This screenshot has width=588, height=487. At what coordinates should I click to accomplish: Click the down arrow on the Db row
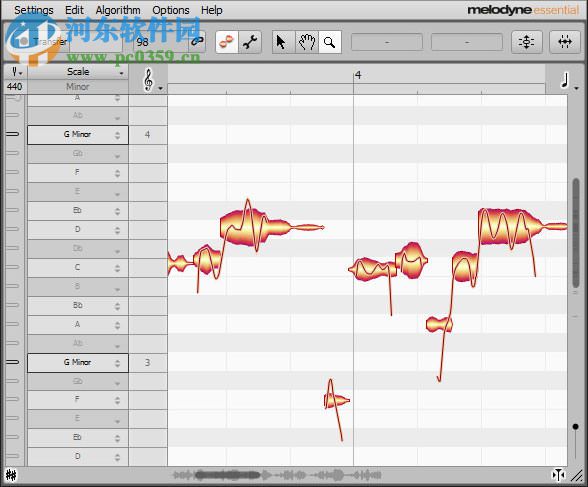pos(117,252)
